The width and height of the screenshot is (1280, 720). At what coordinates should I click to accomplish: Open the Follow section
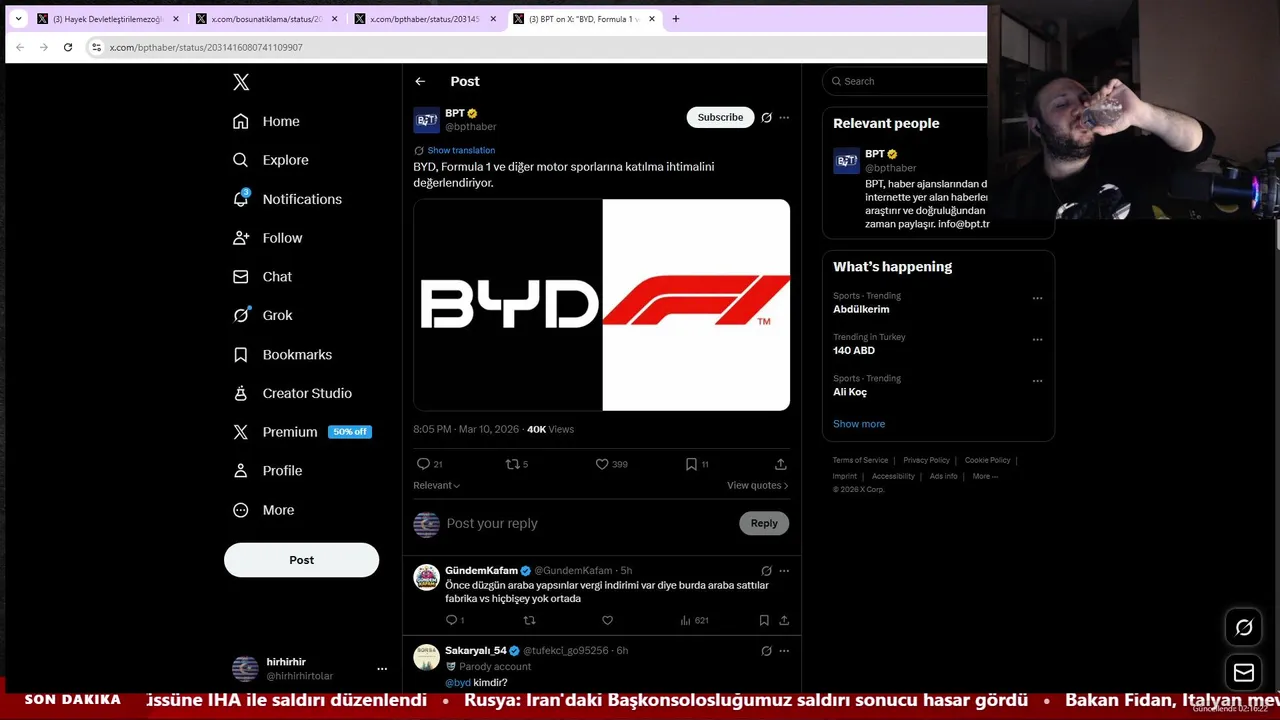[x=267, y=238]
